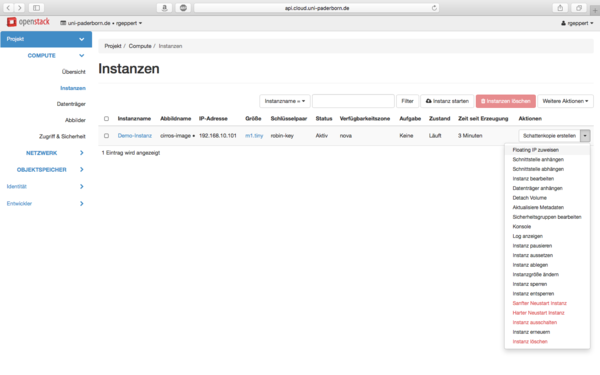600x375 pixels.
Task: Close the actions menu via caret toggle
Action: [585, 135]
